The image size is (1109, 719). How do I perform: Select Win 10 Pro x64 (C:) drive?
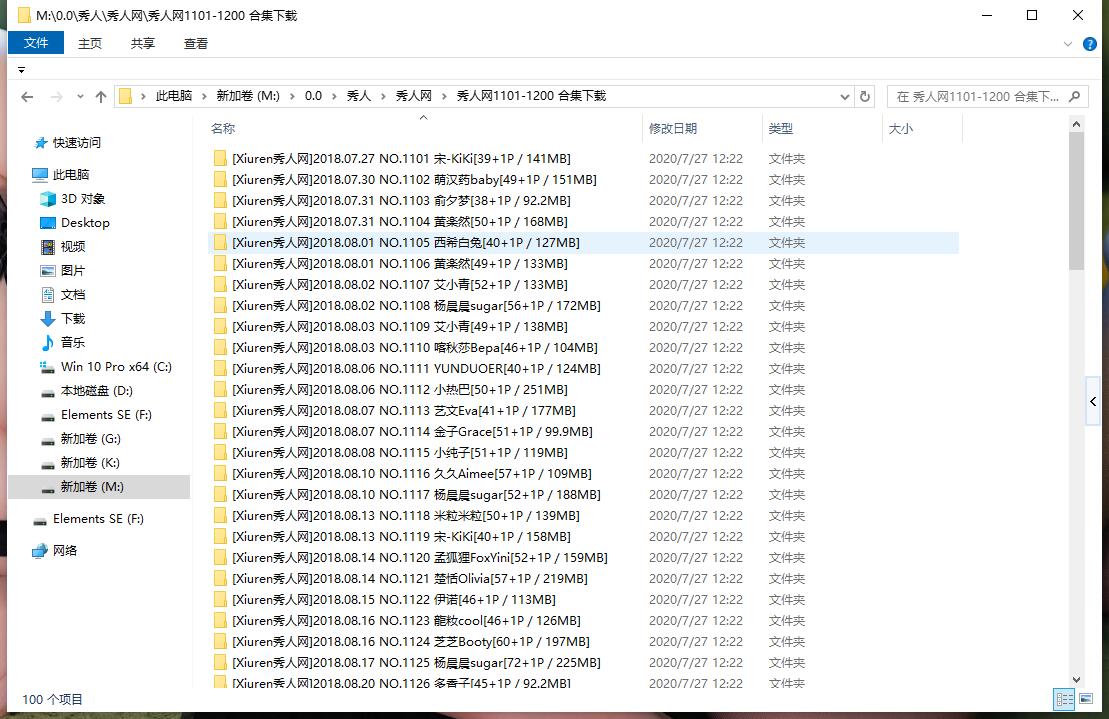click(116, 367)
